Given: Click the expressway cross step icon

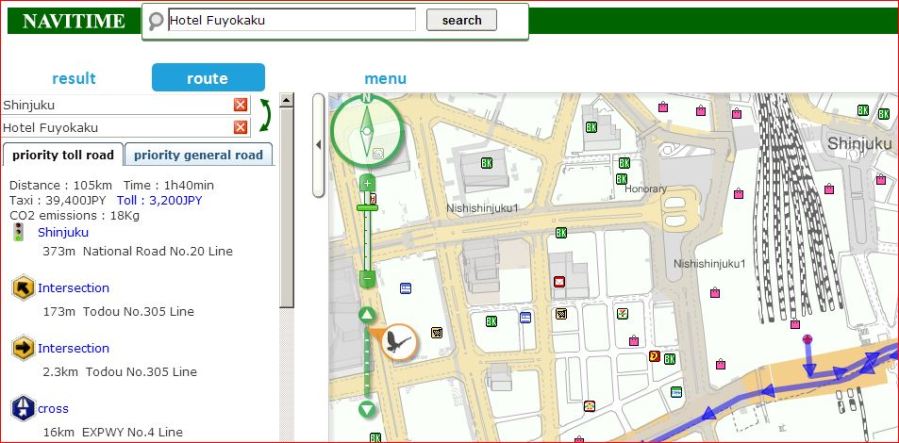Looking at the screenshot, I should tap(22, 408).
